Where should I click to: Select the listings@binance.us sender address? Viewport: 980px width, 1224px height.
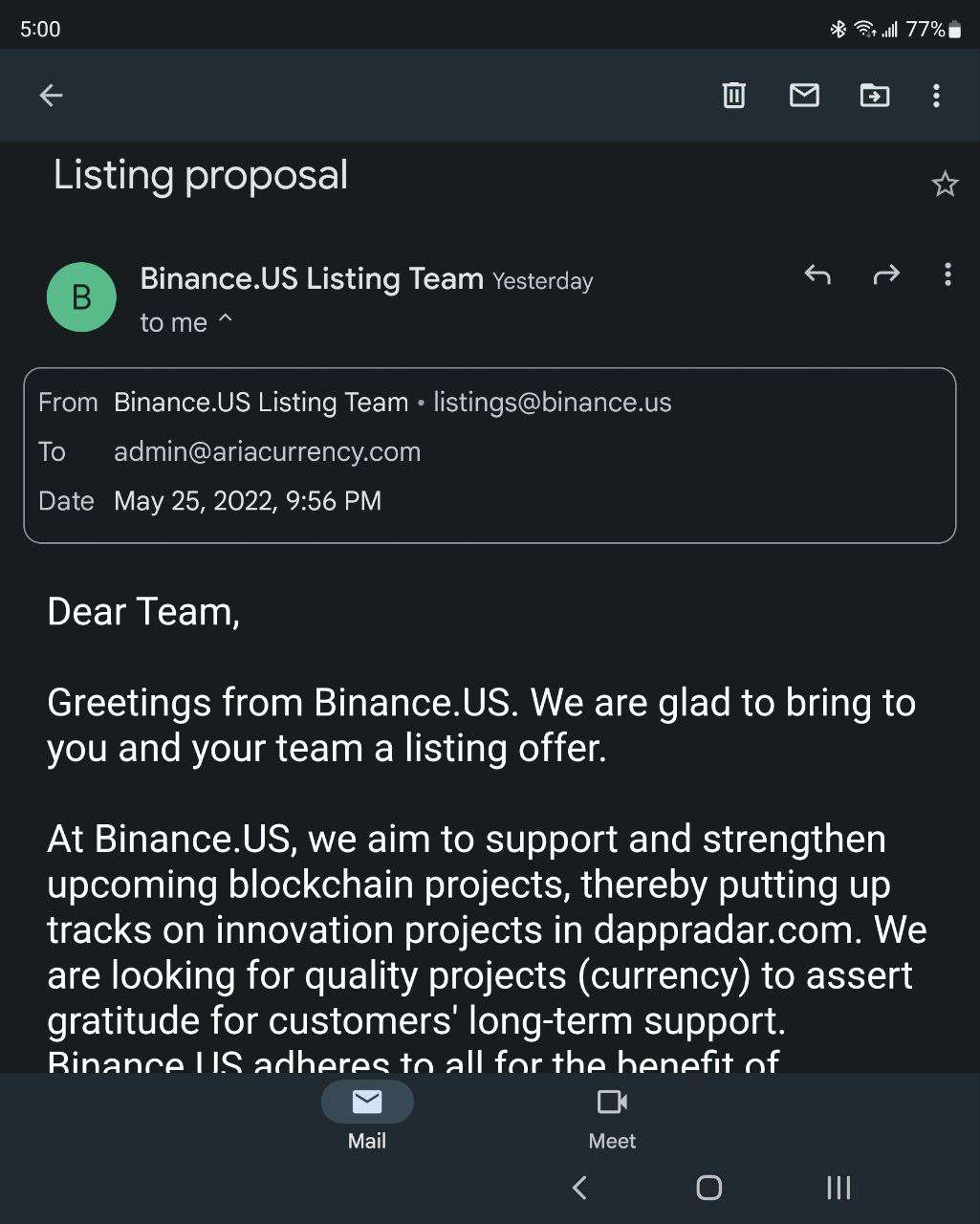pyautogui.click(x=553, y=403)
